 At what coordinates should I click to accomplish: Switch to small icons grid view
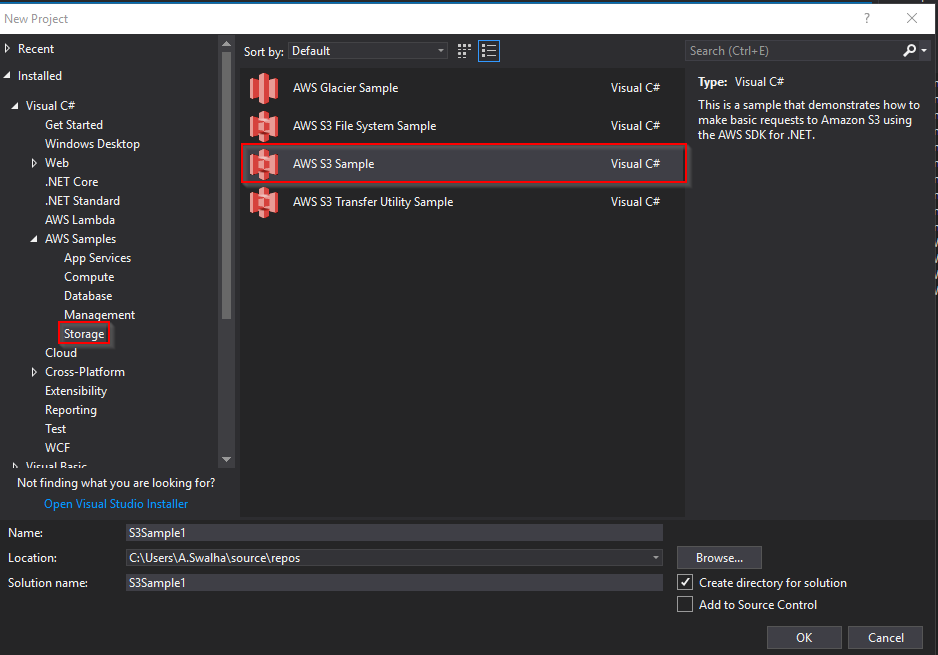click(x=464, y=51)
